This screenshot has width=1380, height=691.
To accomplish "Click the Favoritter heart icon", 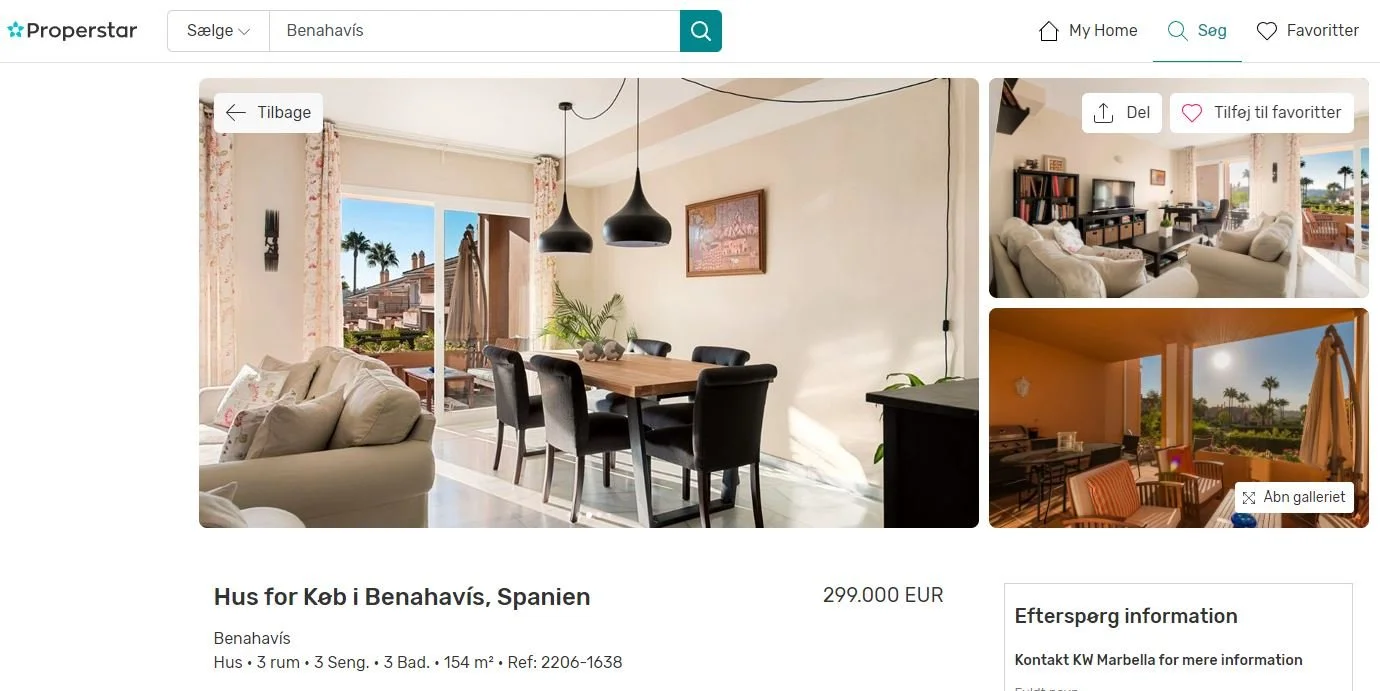I will coord(1267,31).
